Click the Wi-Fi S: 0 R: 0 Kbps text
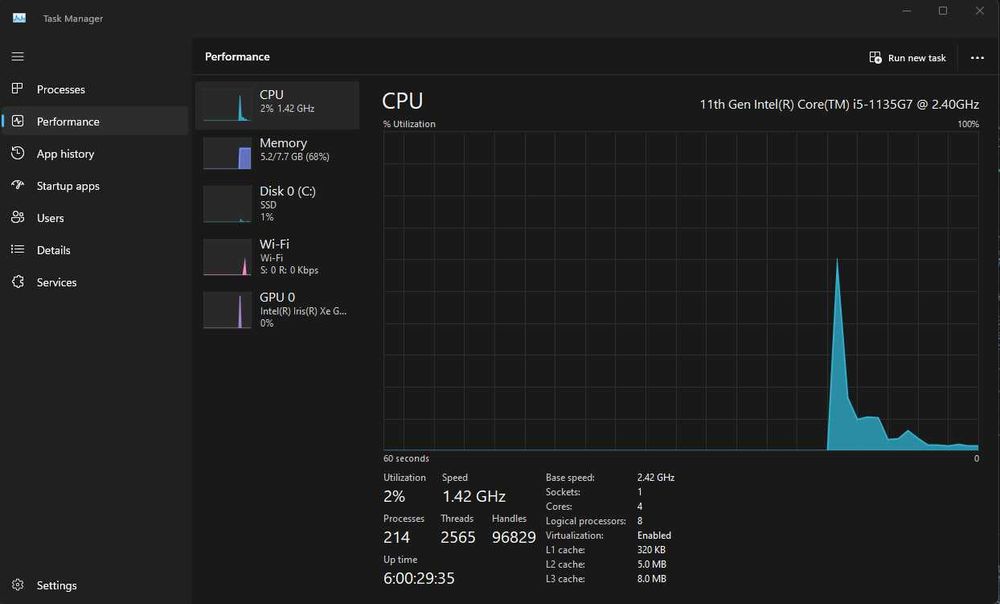Screen dimensions: 1000x604 [289, 270]
